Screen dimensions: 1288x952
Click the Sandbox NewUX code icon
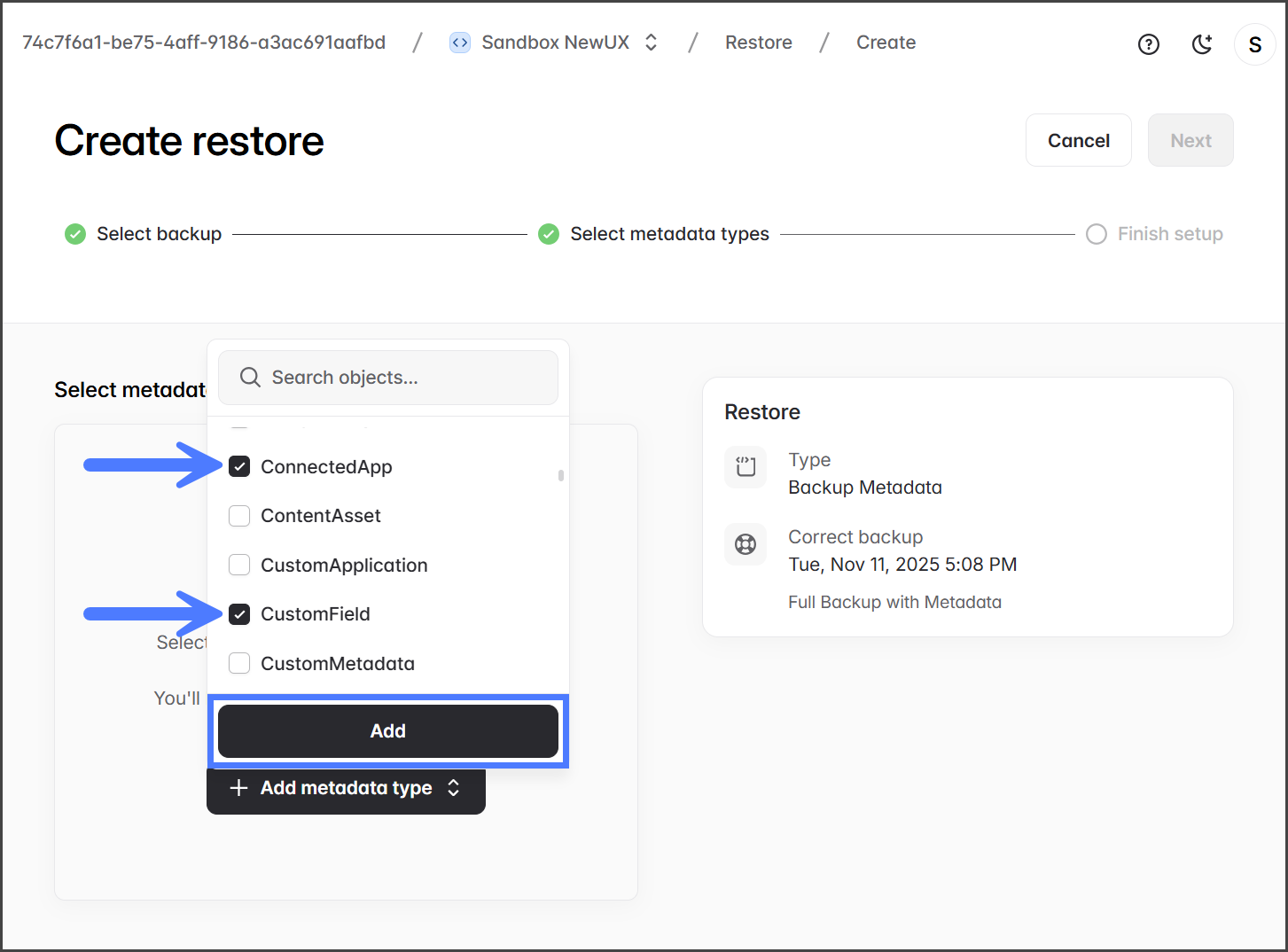(x=460, y=43)
